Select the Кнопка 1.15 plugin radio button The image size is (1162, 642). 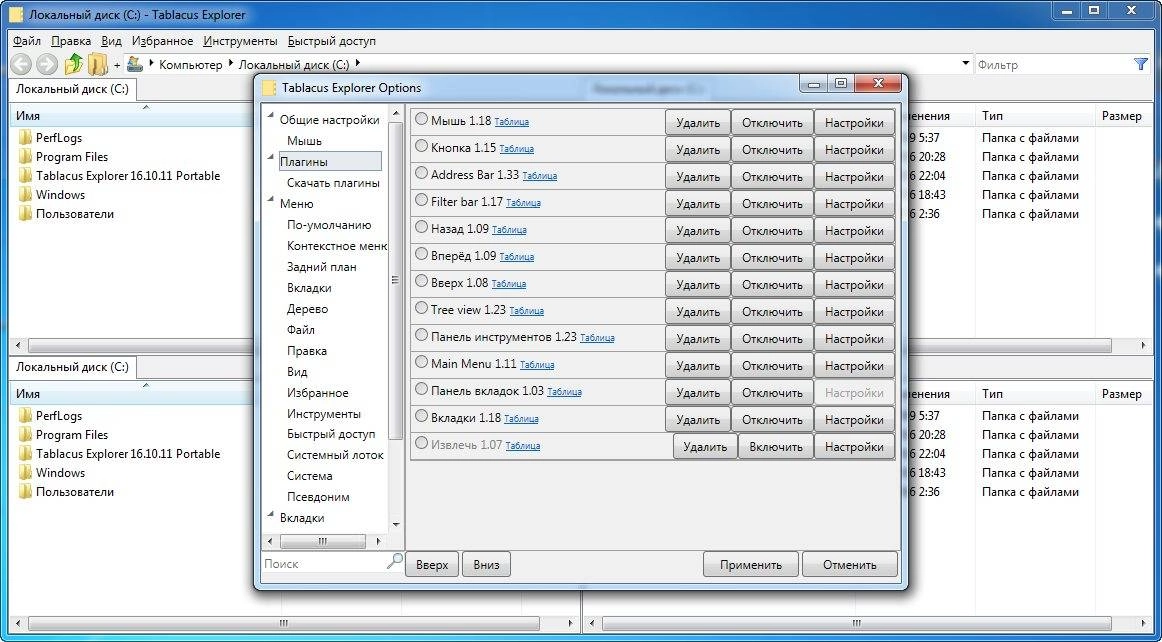pos(422,146)
